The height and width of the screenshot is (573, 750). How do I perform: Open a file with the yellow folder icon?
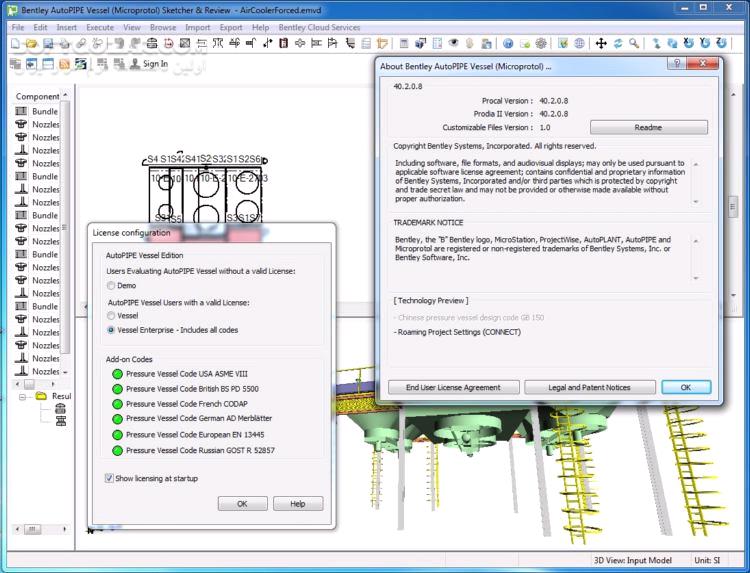point(32,44)
